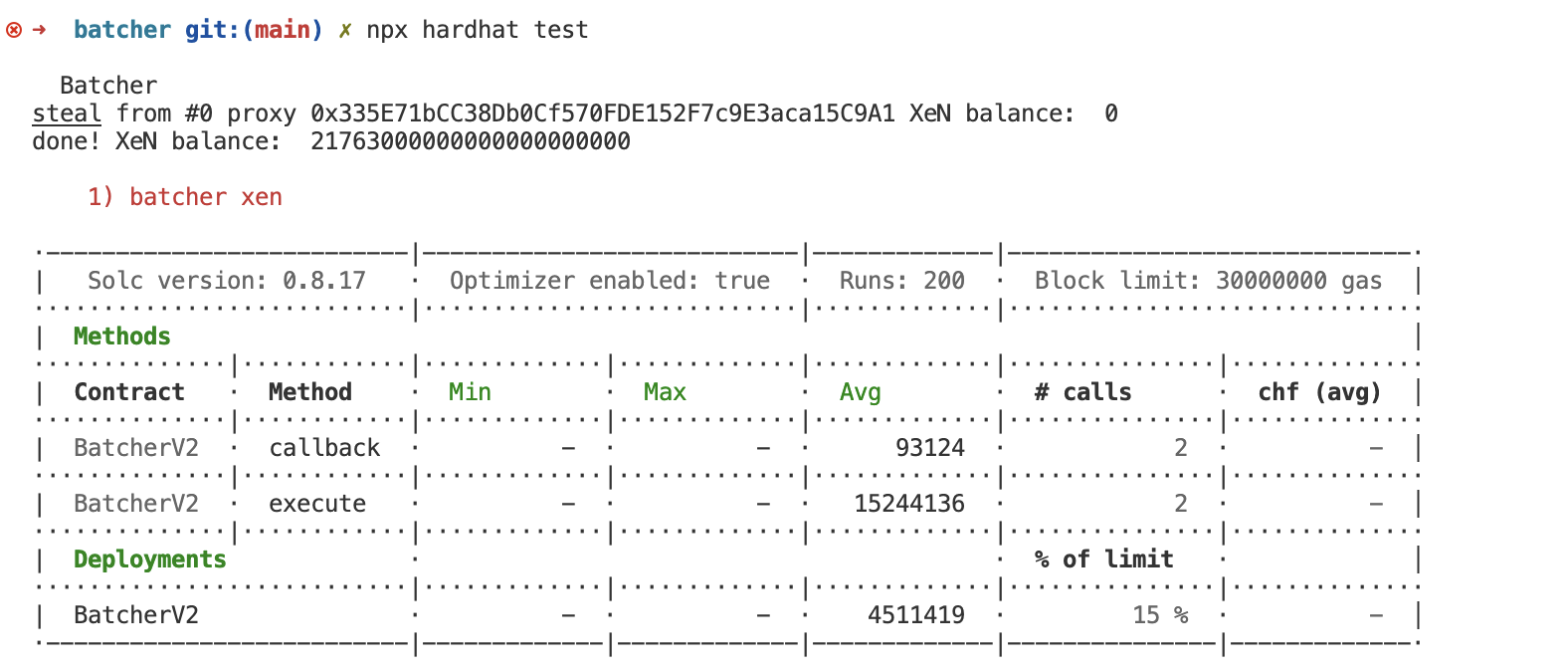
Task: Click the deployment gas value 4511419
Action: click(x=915, y=615)
